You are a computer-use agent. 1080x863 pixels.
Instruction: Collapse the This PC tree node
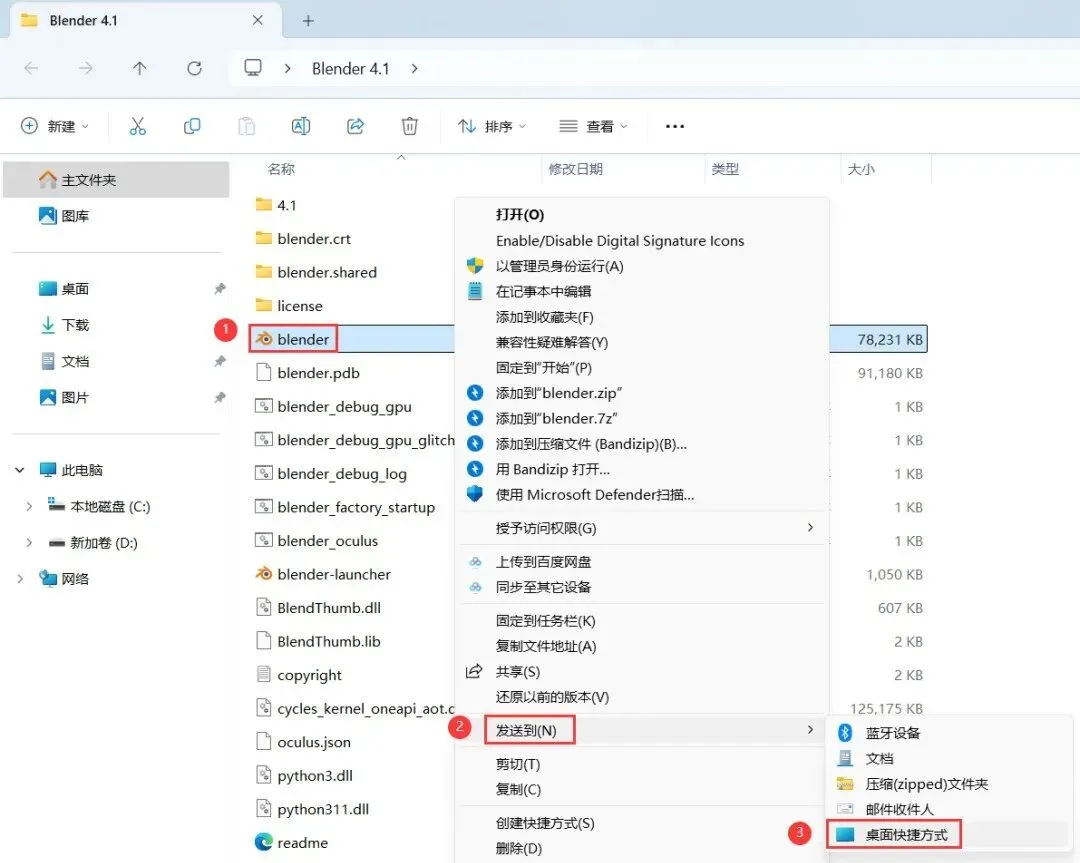(x=20, y=470)
